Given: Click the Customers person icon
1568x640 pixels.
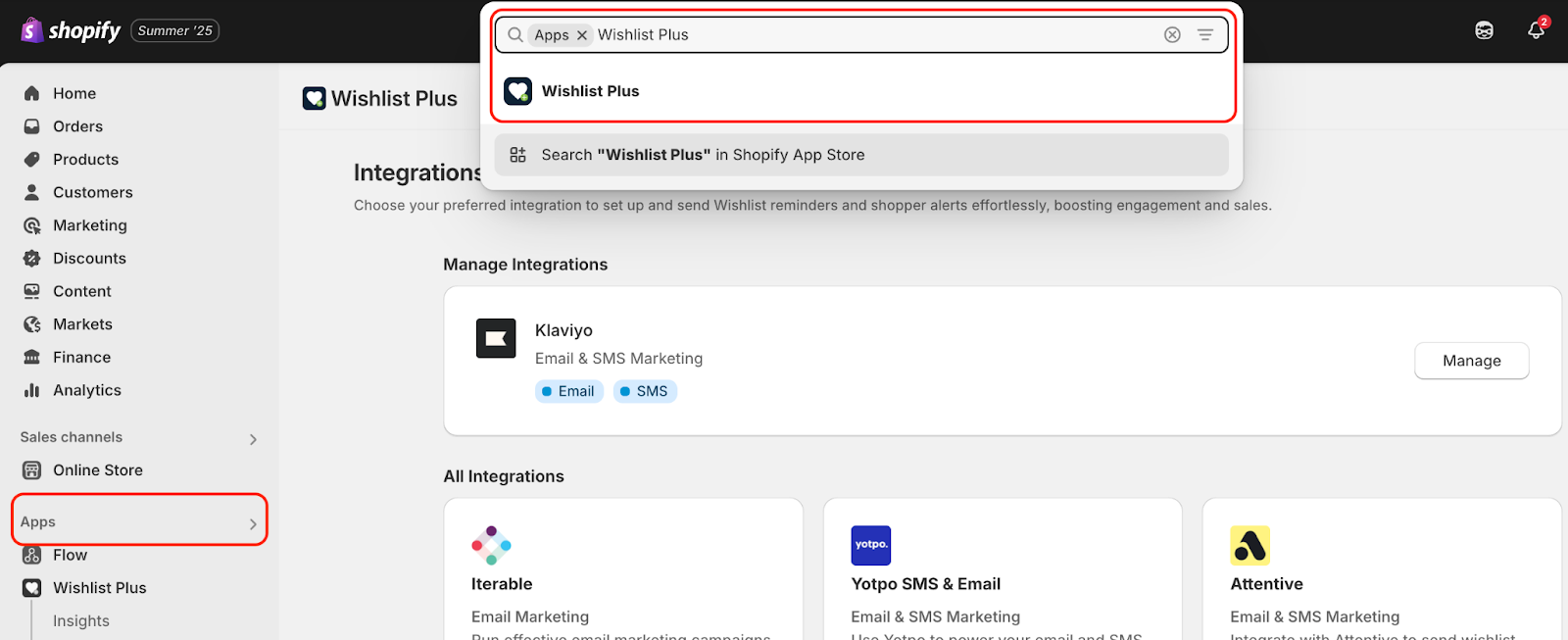Looking at the screenshot, I should coord(32,192).
